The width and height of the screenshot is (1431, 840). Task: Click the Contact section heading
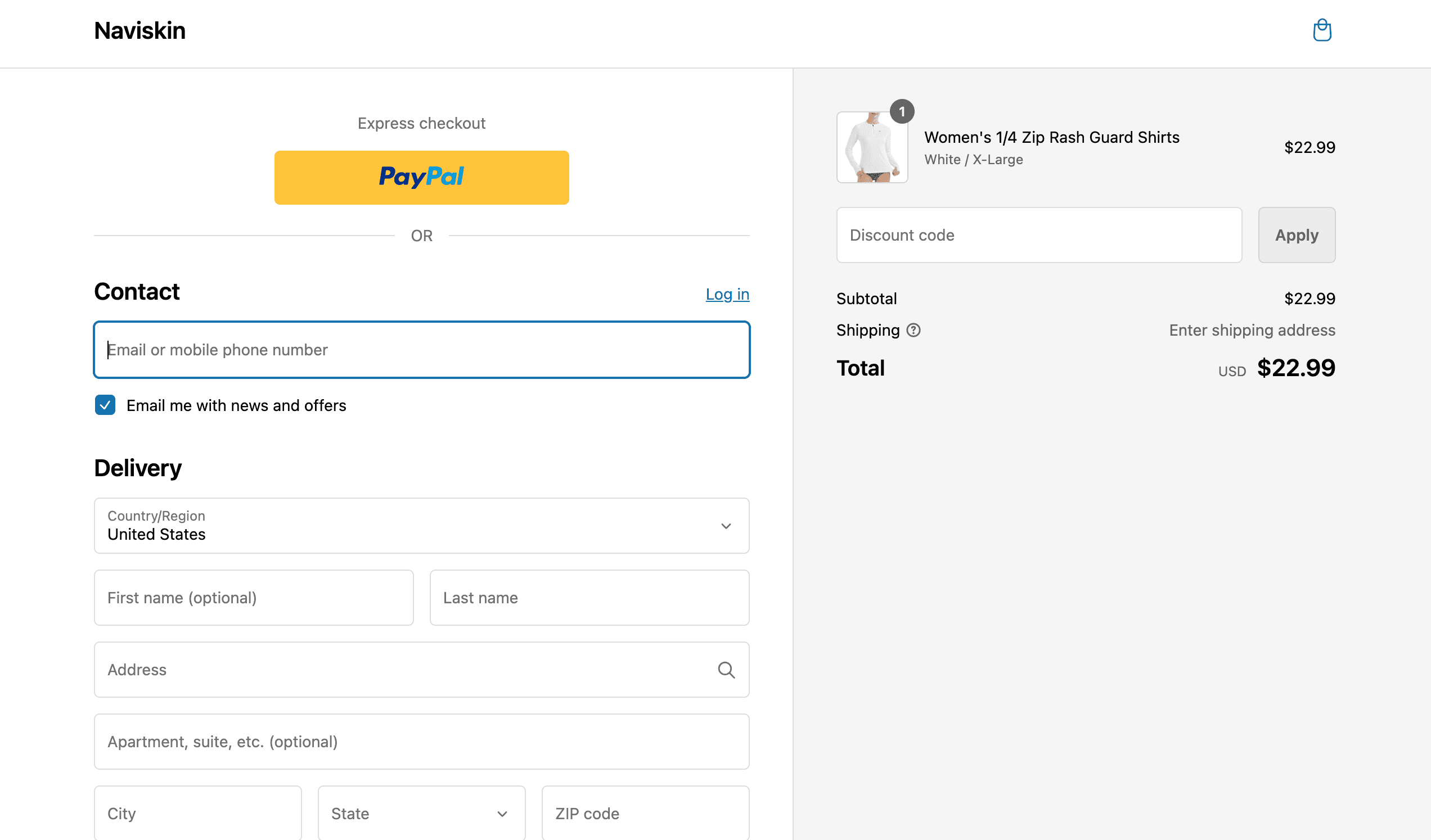137,292
